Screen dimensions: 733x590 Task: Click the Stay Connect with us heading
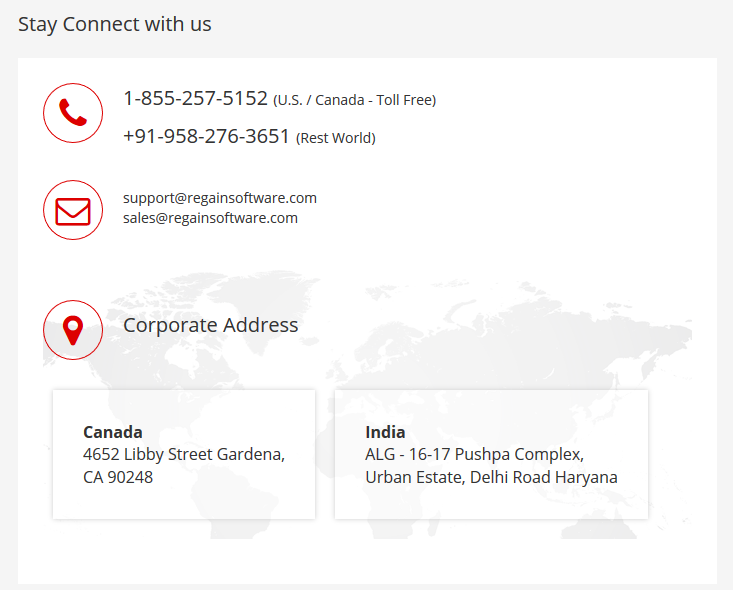tap(115, 24)
